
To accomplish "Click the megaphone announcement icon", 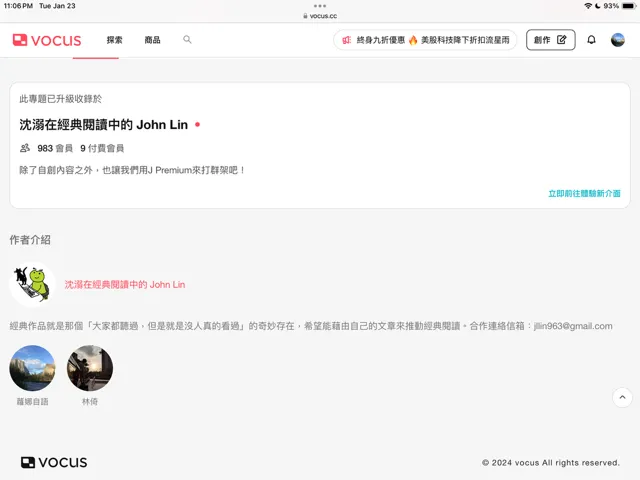I will (347, 40).
